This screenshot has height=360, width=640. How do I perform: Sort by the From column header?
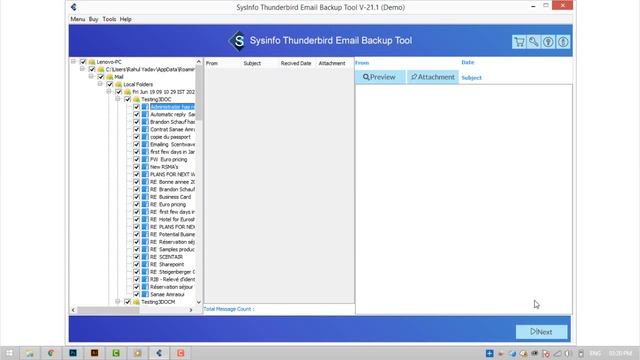[222, 63]
